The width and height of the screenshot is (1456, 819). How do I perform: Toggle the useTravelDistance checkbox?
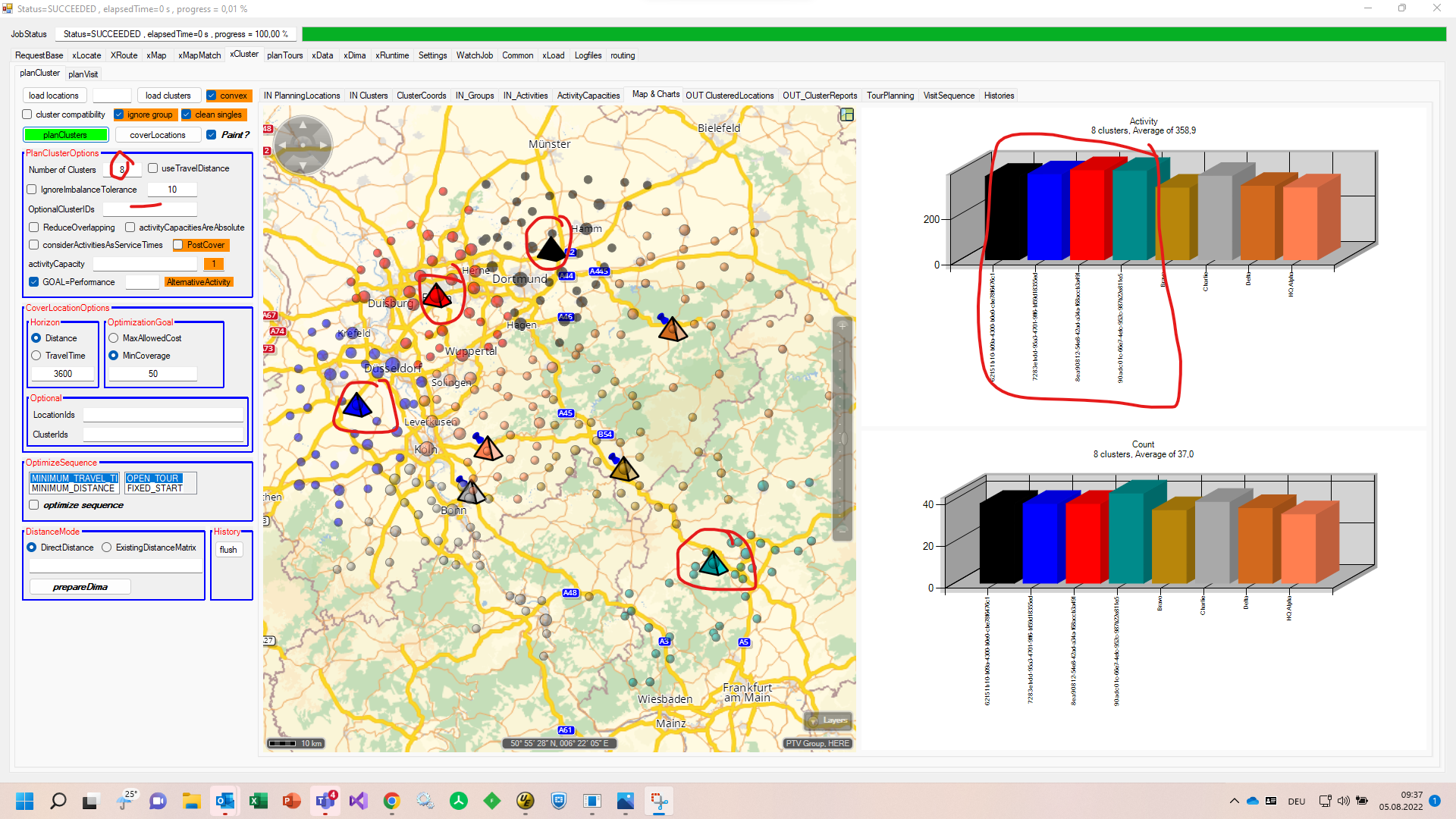coord(153,168)
